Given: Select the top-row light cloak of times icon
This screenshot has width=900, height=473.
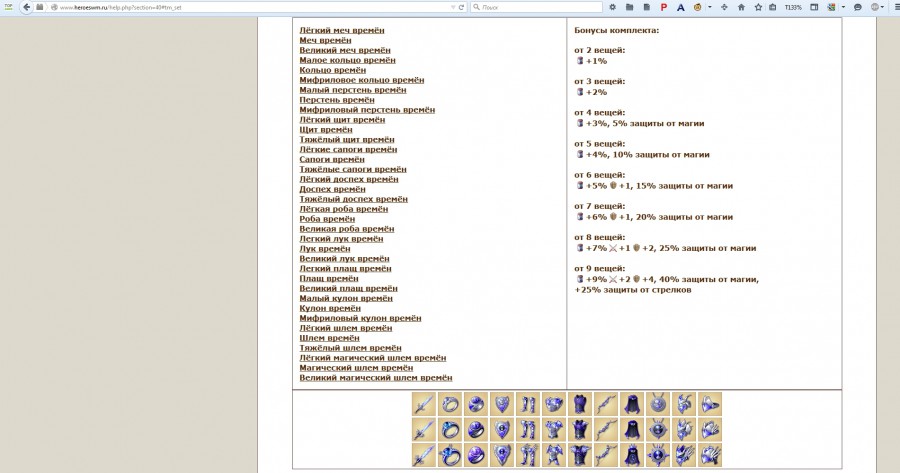Looking at the screenshot, I should (x=631, y=404).
